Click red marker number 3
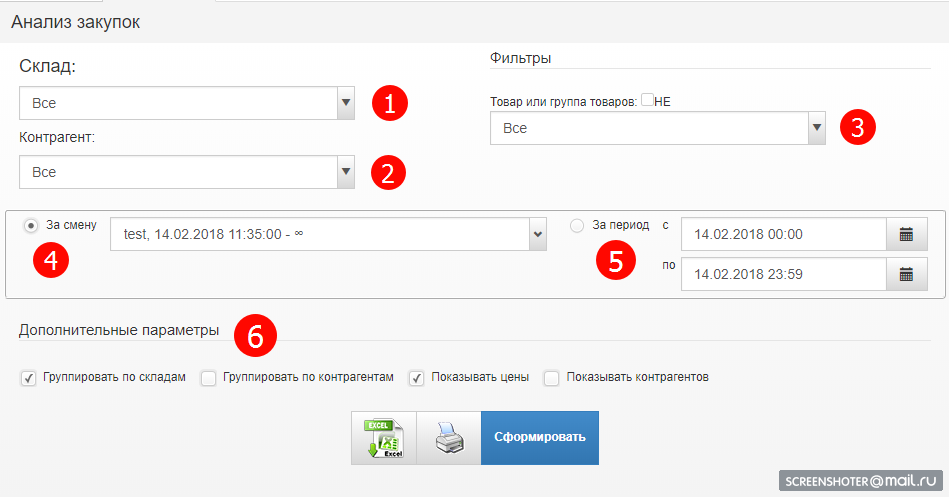The height and width of the screenshot is (497, 949). click(857, 127)
